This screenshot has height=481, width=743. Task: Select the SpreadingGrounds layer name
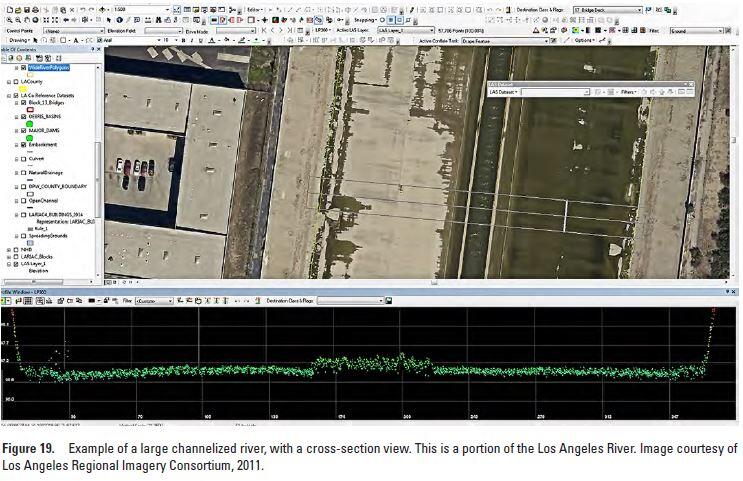click(48, 236)
